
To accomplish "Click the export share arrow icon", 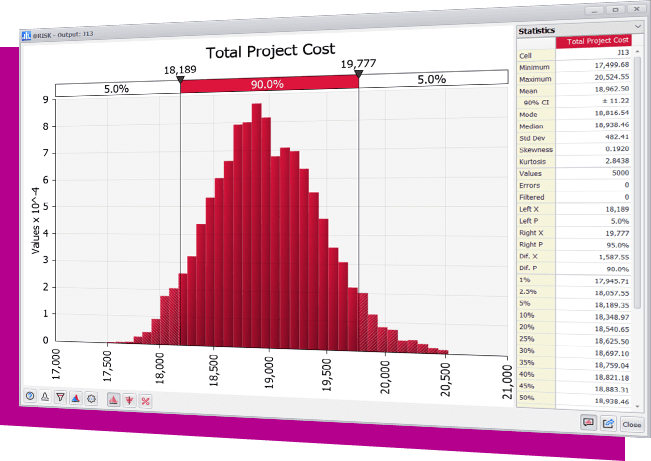I will click(x=607, y=423).
